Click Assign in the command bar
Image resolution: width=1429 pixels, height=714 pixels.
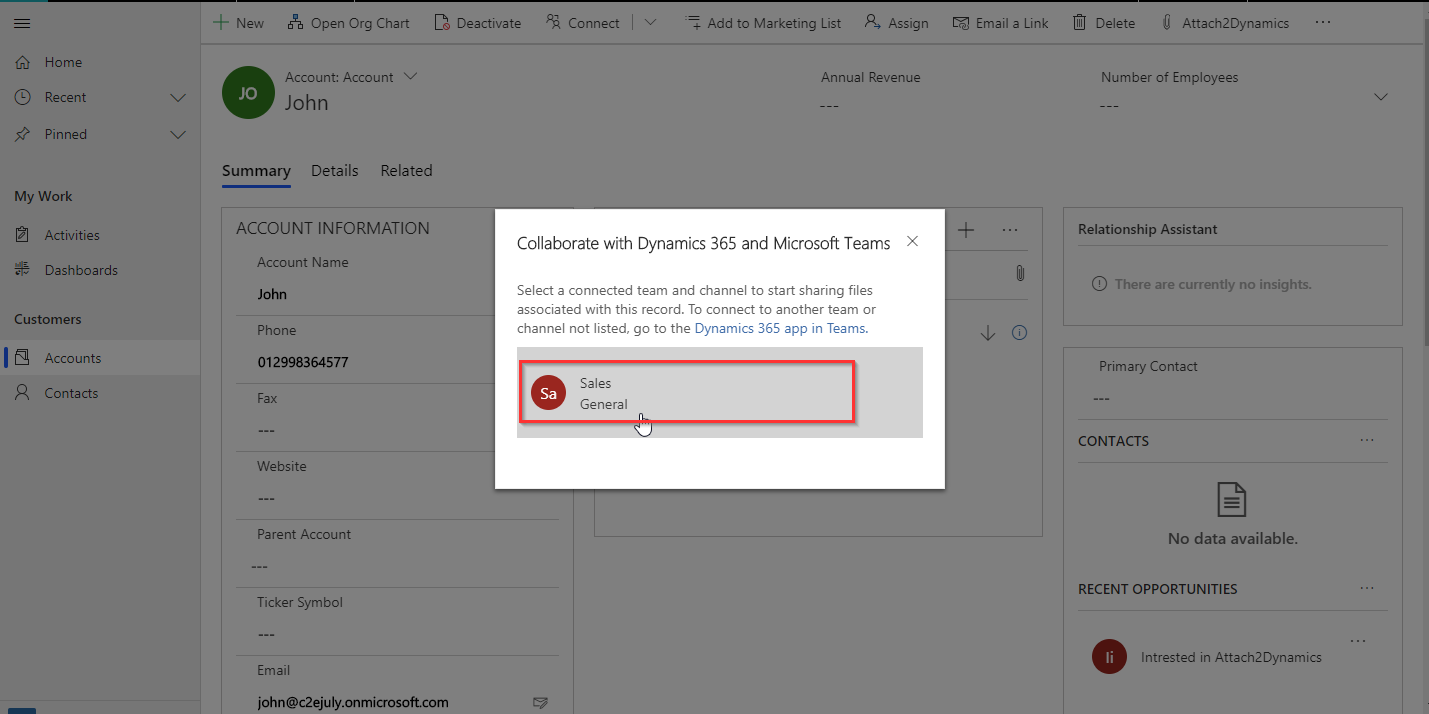(x=897, y=23)
